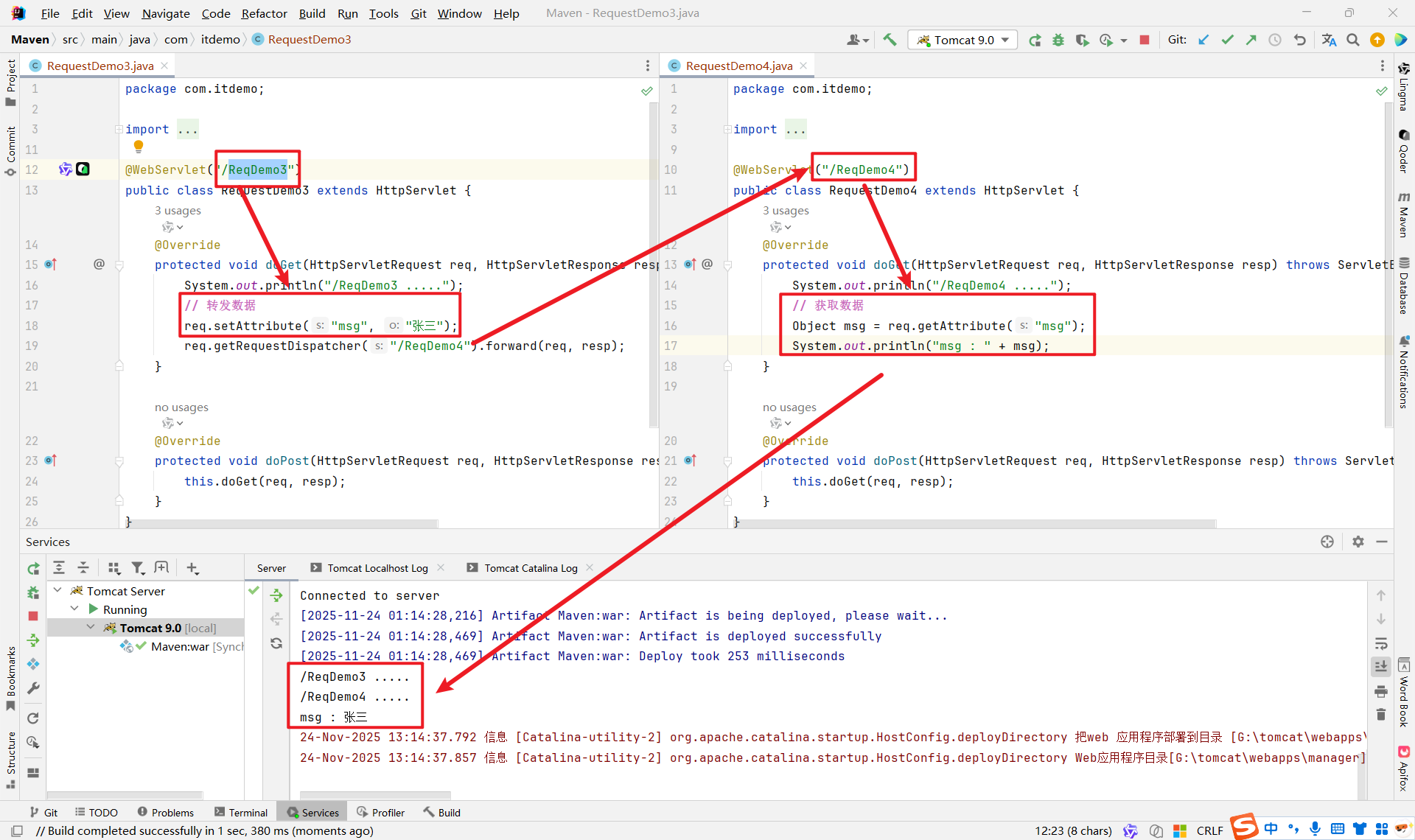1415x840 pixels.
Task: Click the Build Project hammer icon
Action: coord(890,40)
